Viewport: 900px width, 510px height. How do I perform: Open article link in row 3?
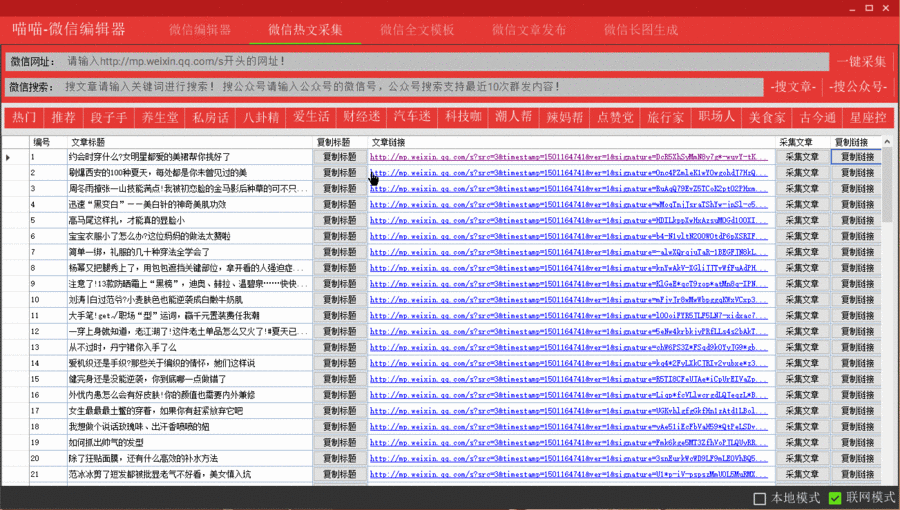click(x=569, y=188)
